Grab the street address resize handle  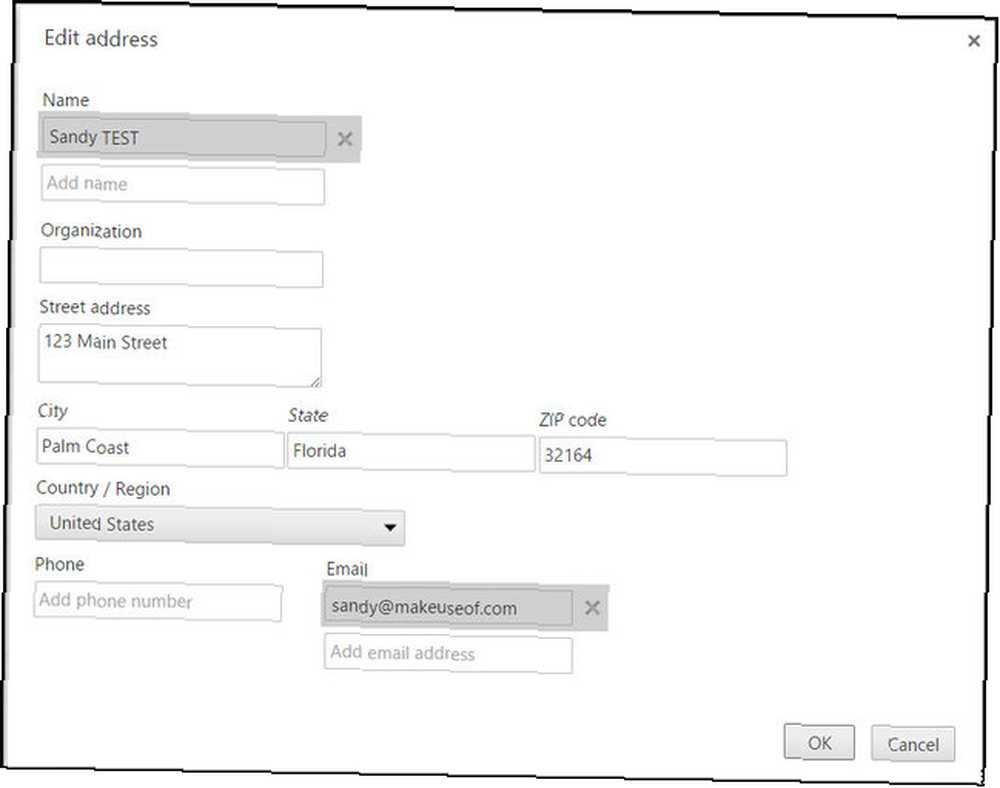[x=316, y=381]
